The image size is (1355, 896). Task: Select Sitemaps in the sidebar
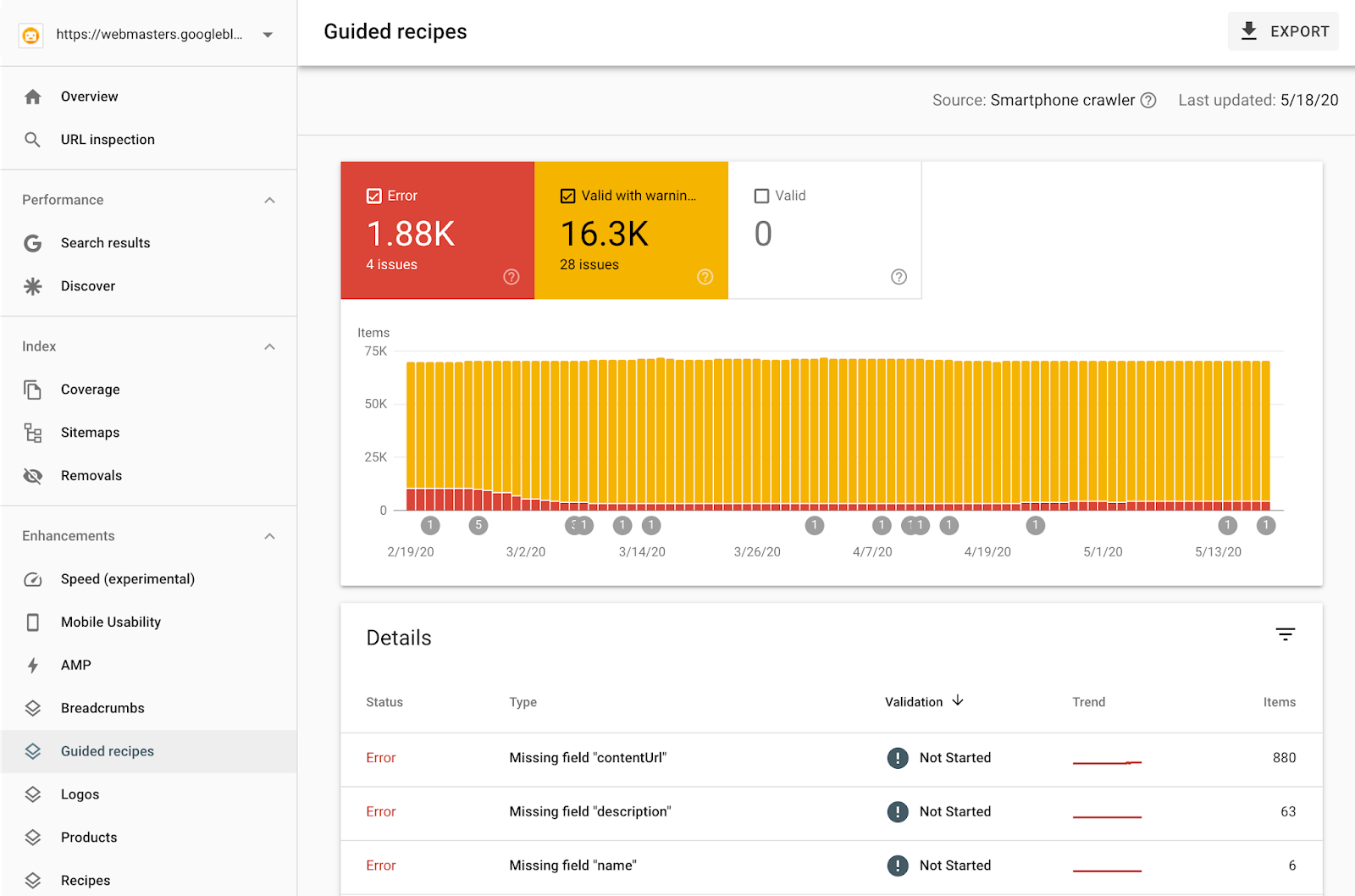90,432
